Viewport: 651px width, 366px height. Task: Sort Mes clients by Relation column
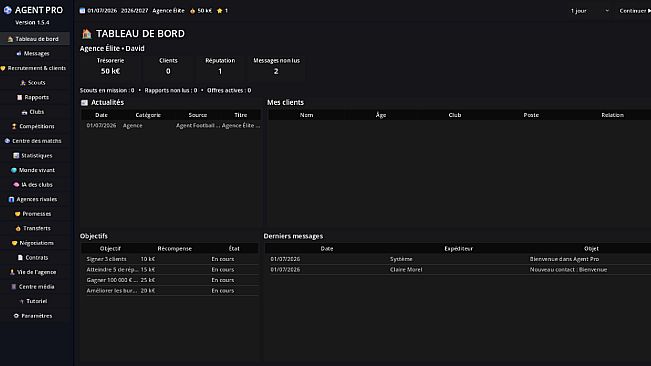612,115
